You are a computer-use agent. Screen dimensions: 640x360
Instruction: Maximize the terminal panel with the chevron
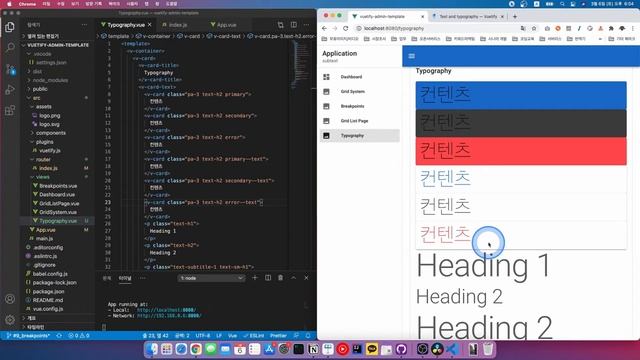coord(293,278)
